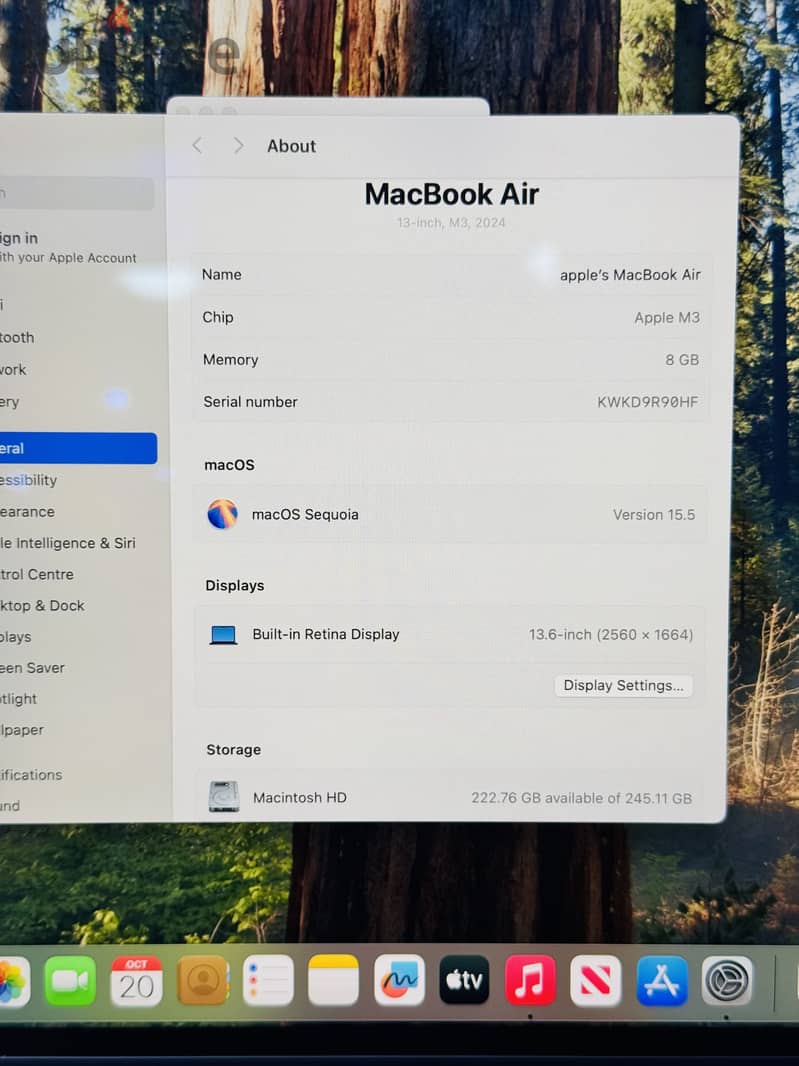The width and height of the screenshot is (799, 1066).
Task: Click the Macintosh HD drive icon
Action: (223, 797)
